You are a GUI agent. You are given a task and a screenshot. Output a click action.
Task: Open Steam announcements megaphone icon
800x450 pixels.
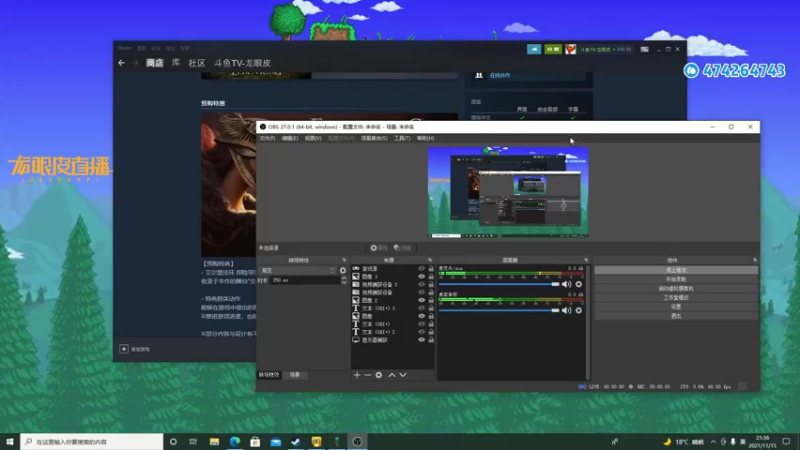click(x=534, y=49)
